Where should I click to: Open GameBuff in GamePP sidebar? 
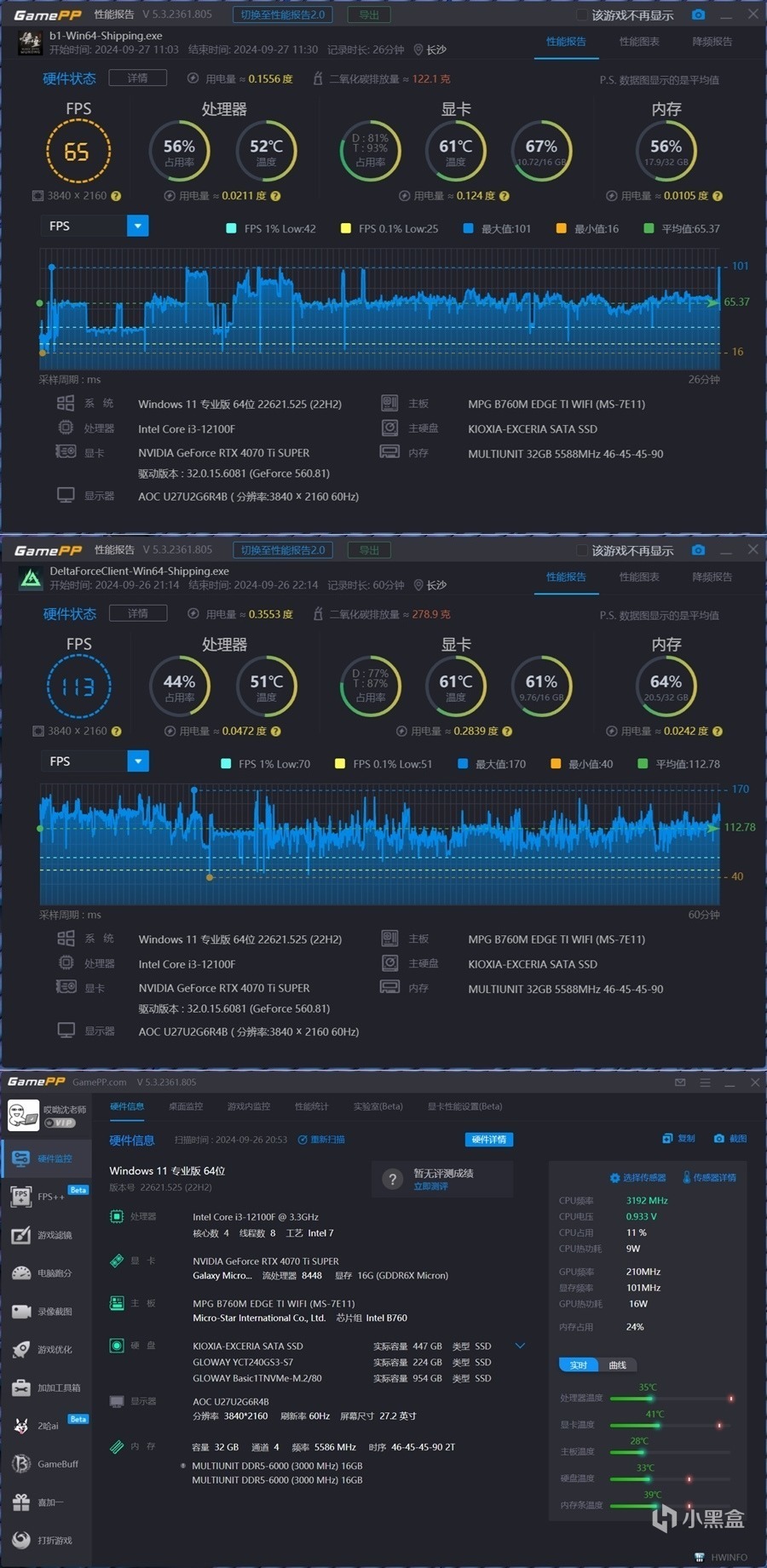46,1464
